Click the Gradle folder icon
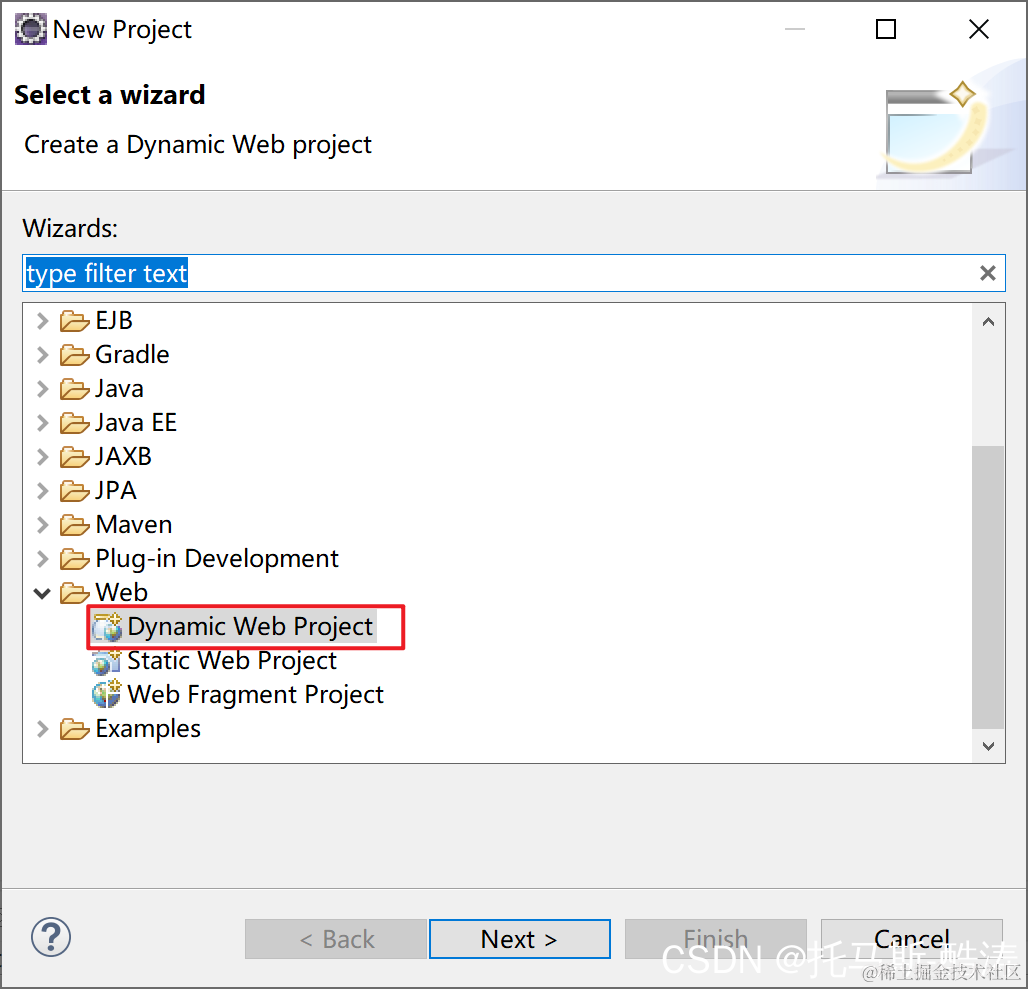1028x989 pixels. (x=74, y=355)
